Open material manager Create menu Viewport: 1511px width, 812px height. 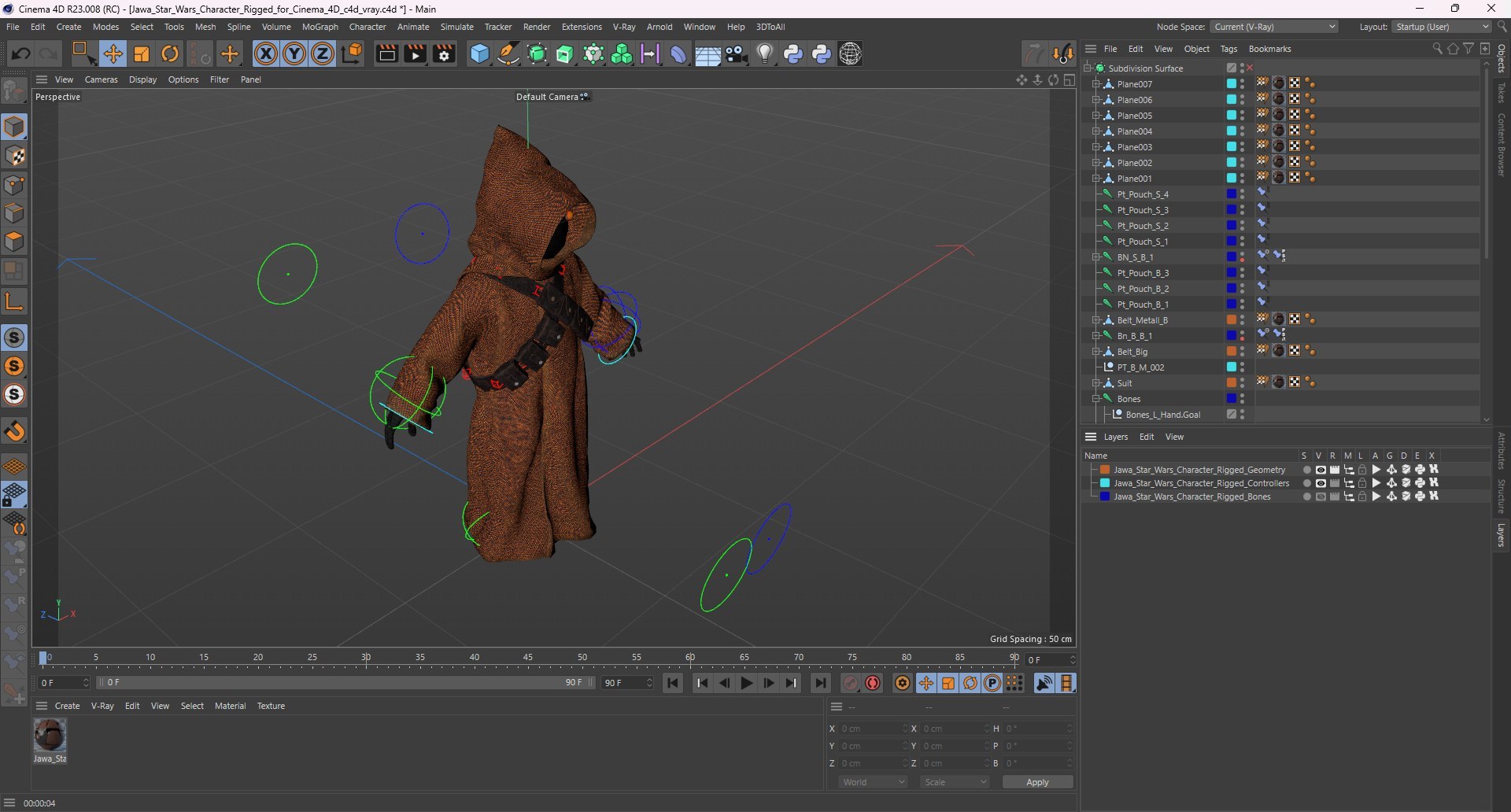[x=67, y=706]
